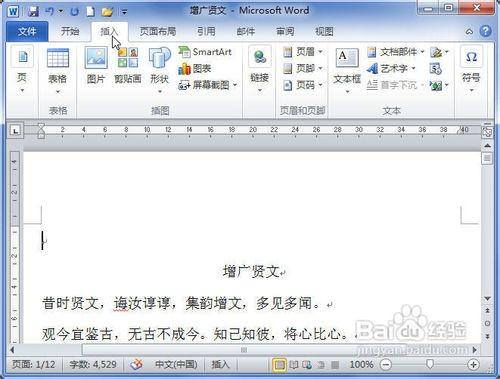500x379 pixels.
Task: Open the Customize Quick Access Toolbar dropdown
Action: 124,12
